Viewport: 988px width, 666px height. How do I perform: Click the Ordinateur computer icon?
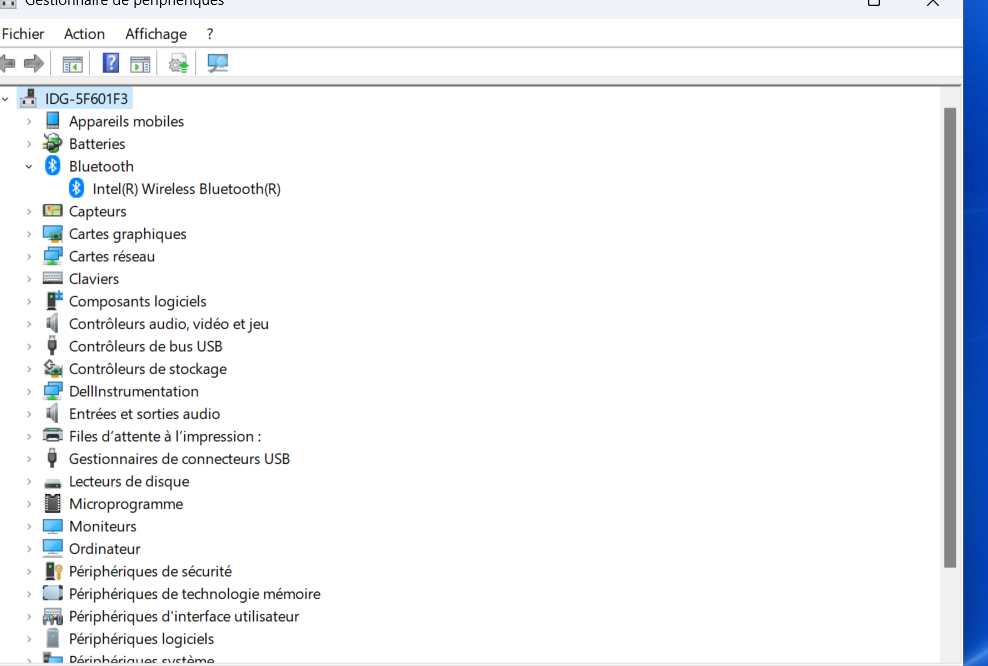pos(52,548)
